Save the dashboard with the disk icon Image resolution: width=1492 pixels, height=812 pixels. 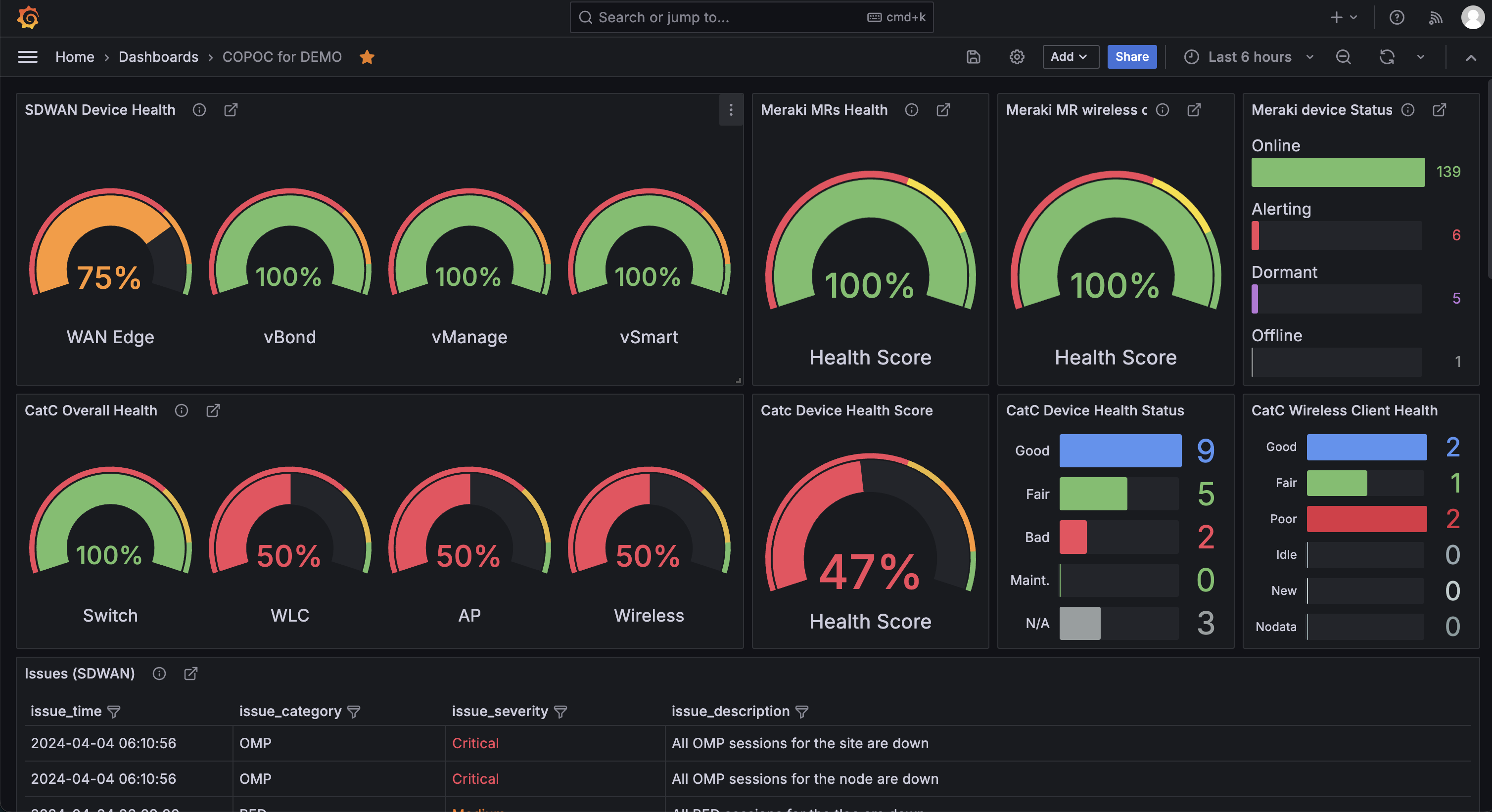coord(973,57)
